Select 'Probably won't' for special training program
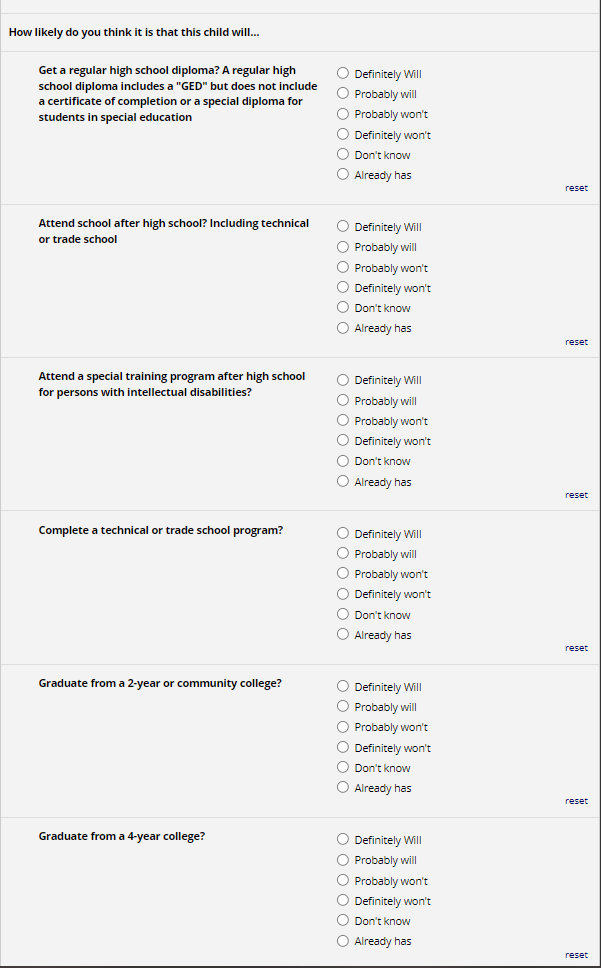Image resolution: width=601 pixels, height=968 pixels. point(343,420)
